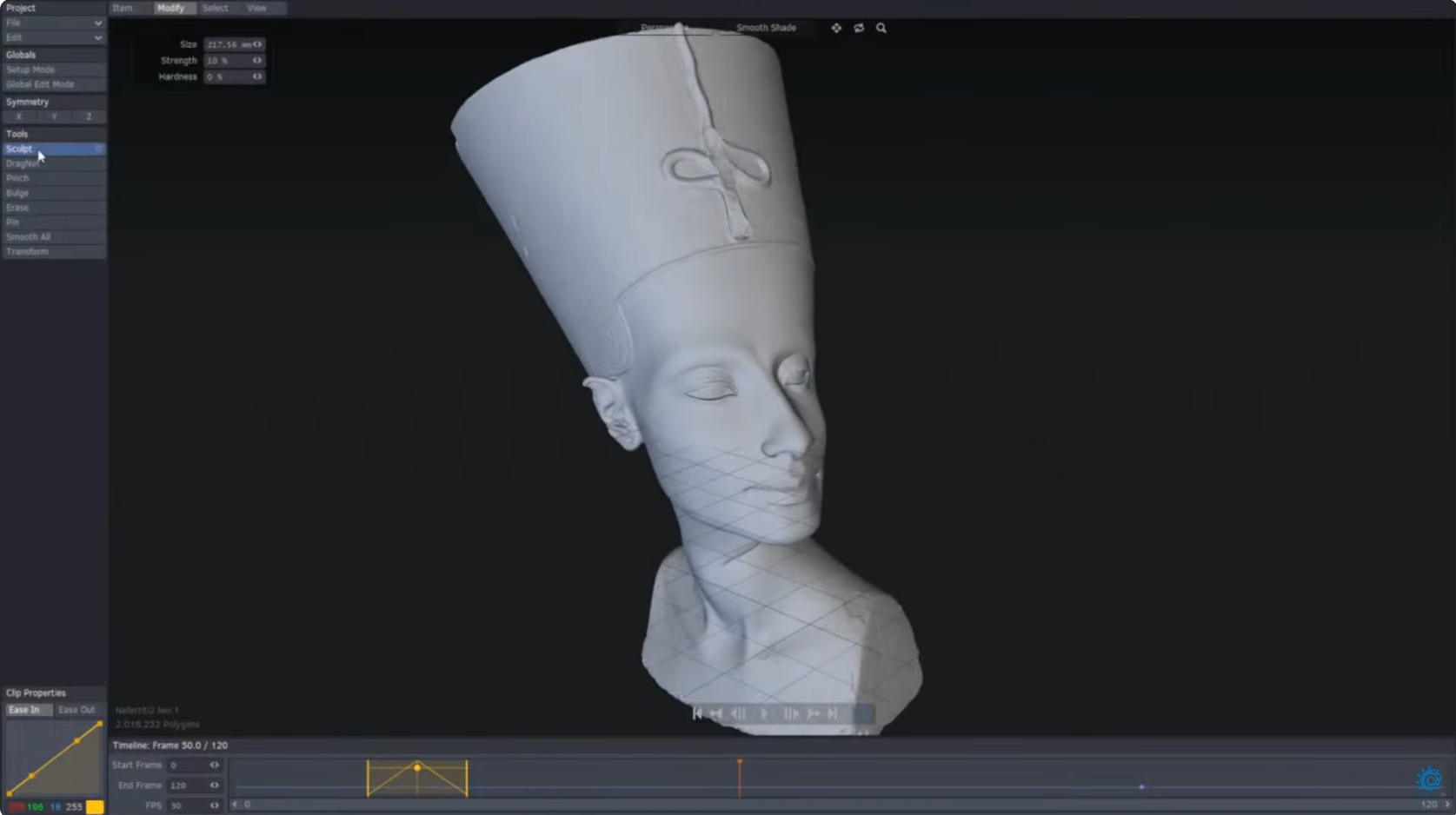Click the Strength value field
The width and height of the screenshot is (1456, 815).
228,61
